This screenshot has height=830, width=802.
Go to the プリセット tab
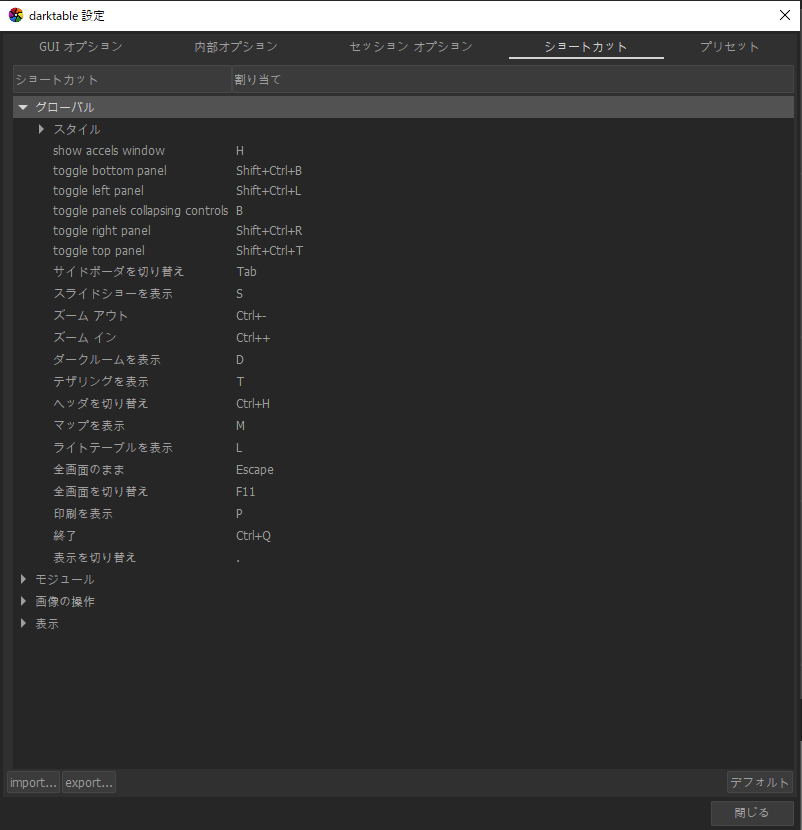729,47
